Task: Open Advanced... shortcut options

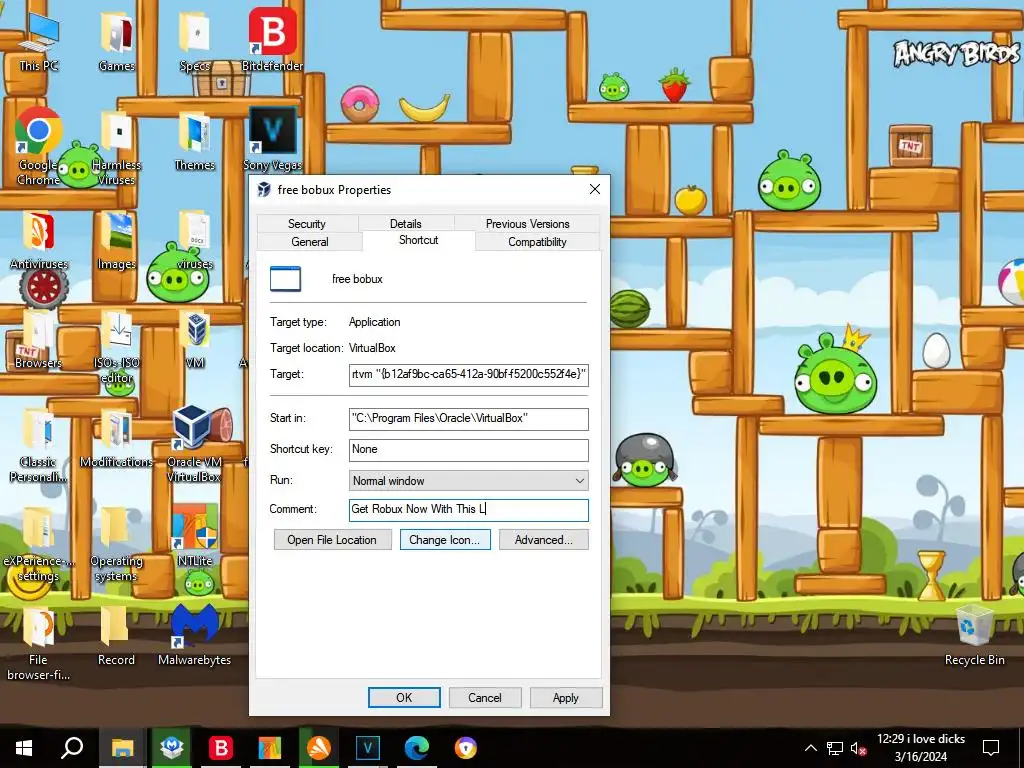Action: (x=543, y=539)
